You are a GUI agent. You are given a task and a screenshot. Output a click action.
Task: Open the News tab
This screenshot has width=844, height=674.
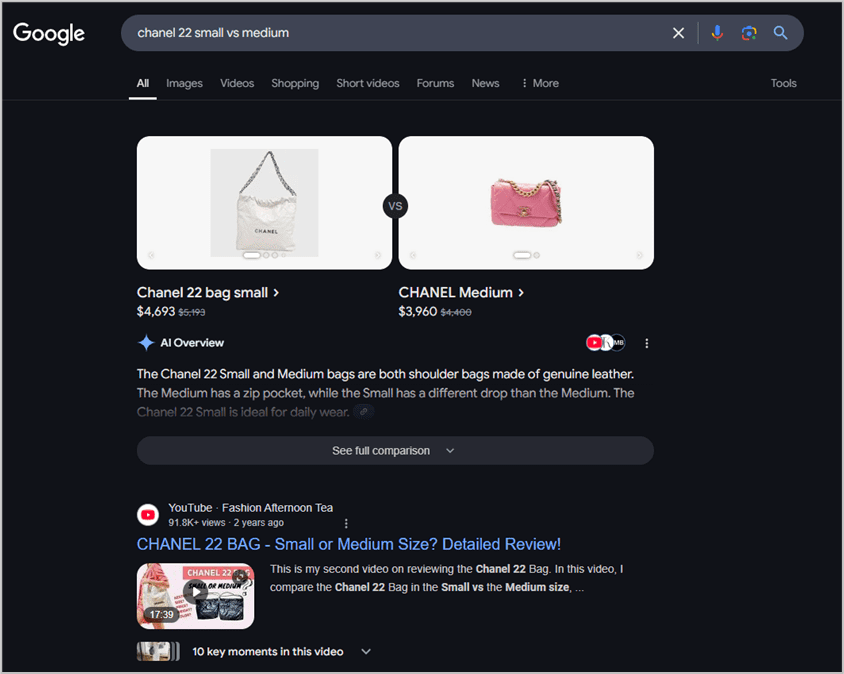tap(485, 83)
